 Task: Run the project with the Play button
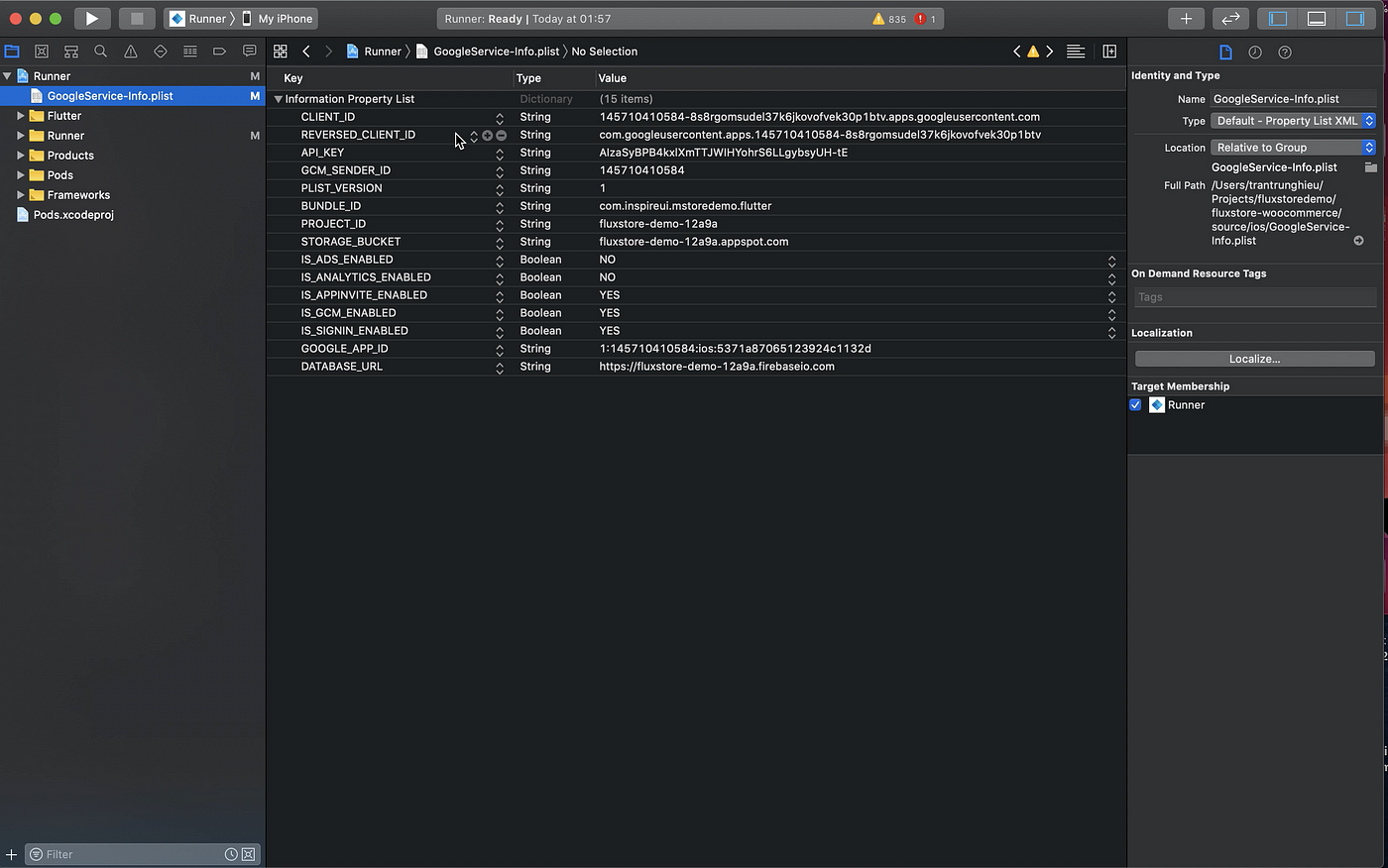click(x=91, y=18)
